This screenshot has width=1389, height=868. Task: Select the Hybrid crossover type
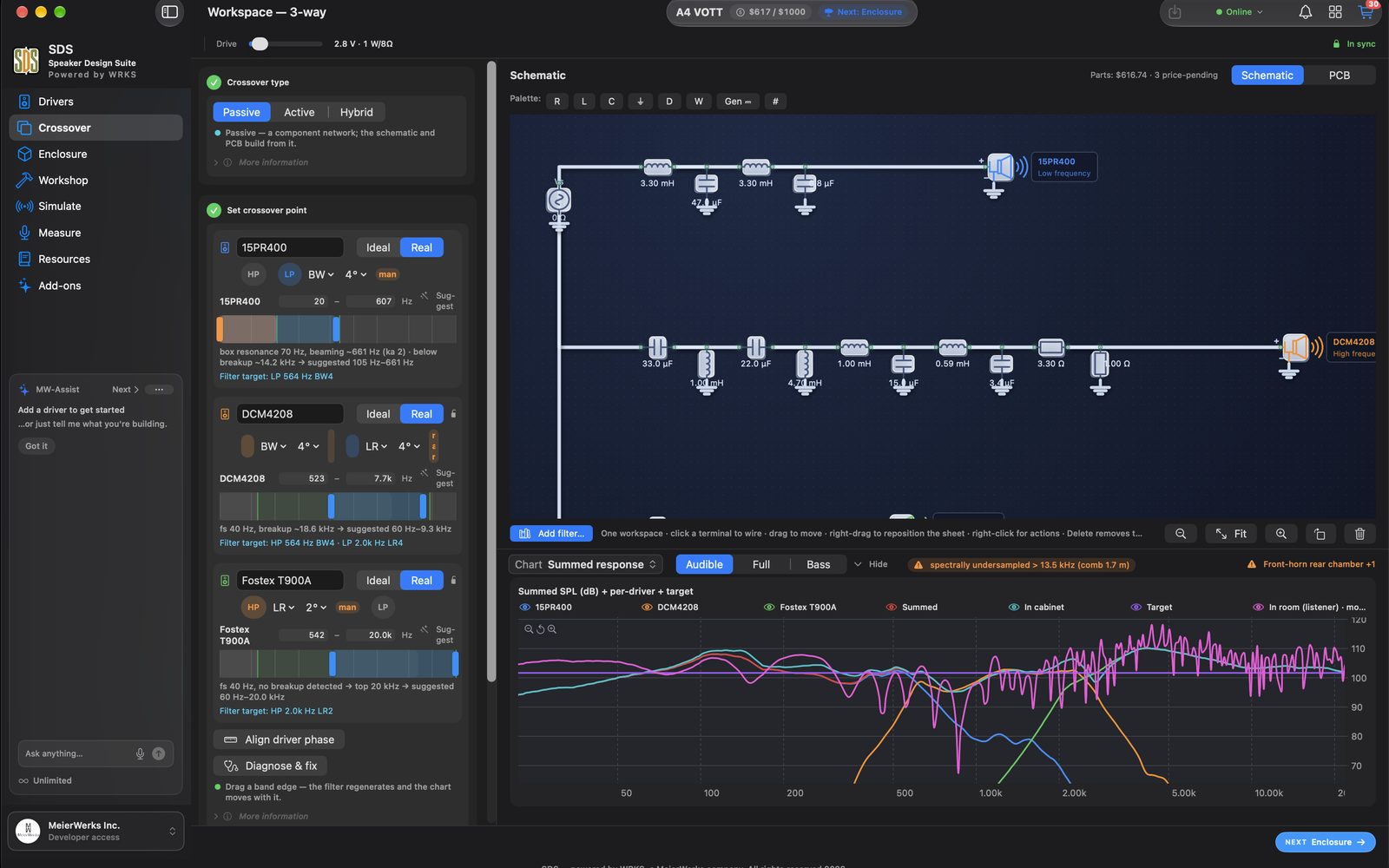tap(357, 112)
